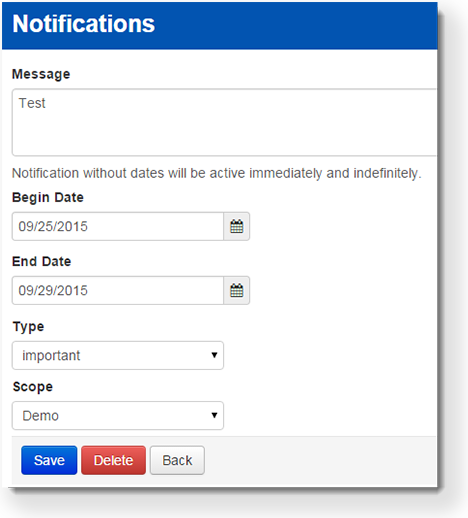Click the End Date label

pos(42,262)
